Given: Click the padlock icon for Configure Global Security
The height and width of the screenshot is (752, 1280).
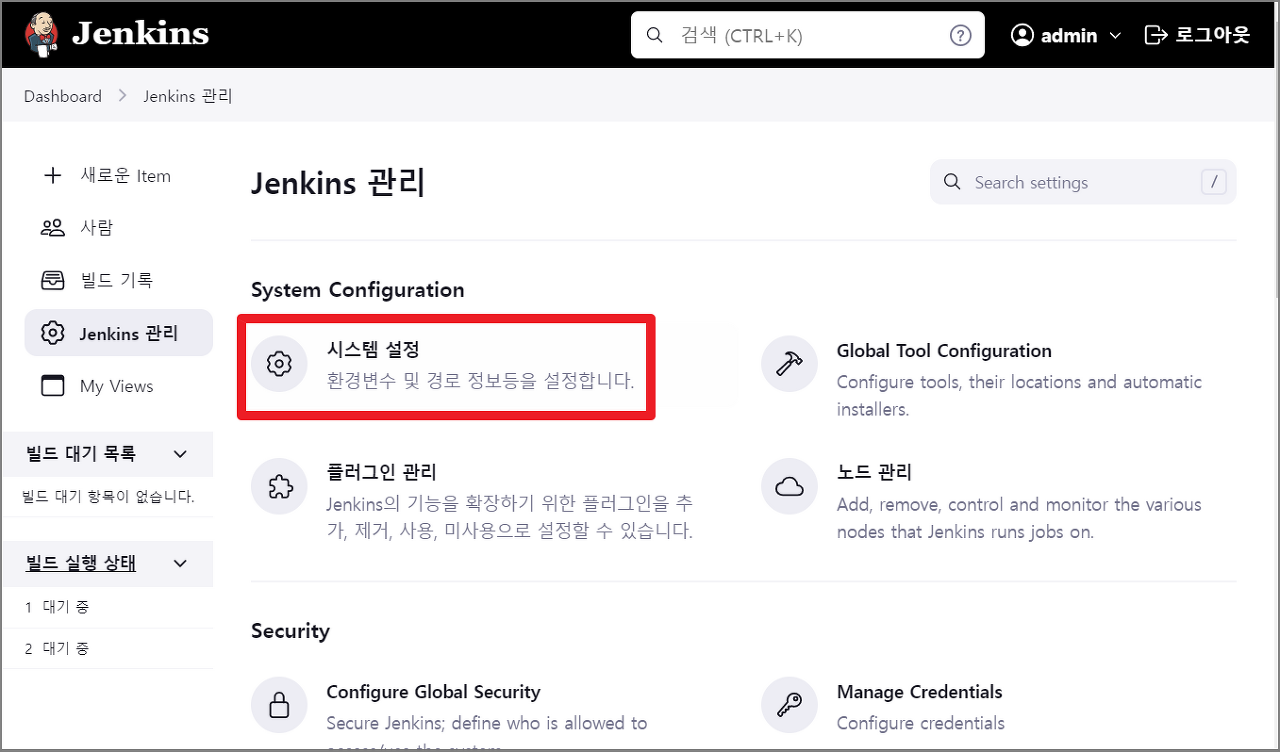Looking at the screenshot, I should [x=279, y=706].
